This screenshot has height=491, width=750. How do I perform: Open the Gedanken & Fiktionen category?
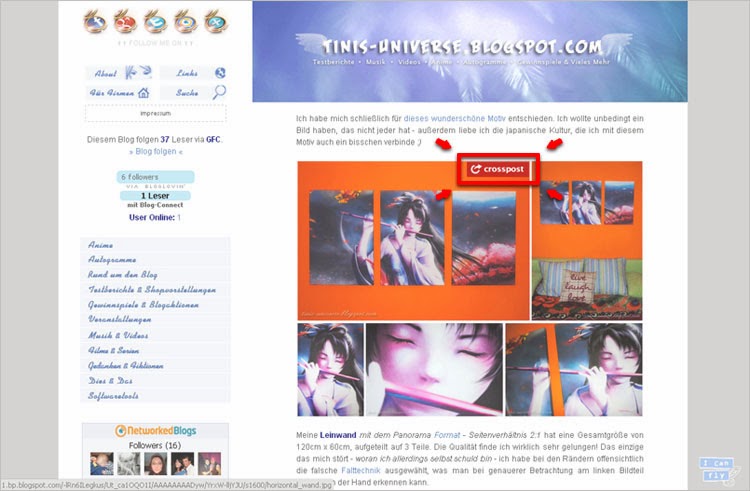pyautogui.click(x=155, y=366)
